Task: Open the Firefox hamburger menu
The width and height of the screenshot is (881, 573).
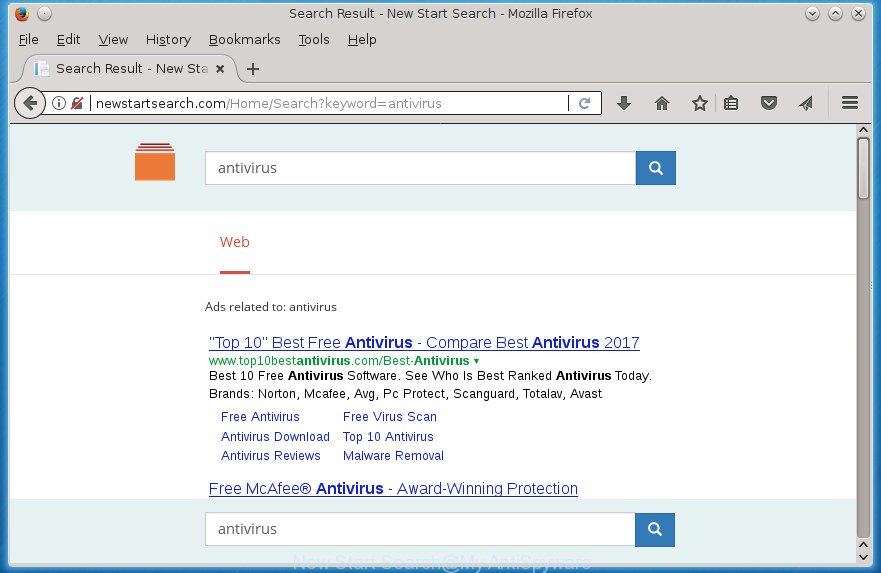Action: click(x=850, y=103)
